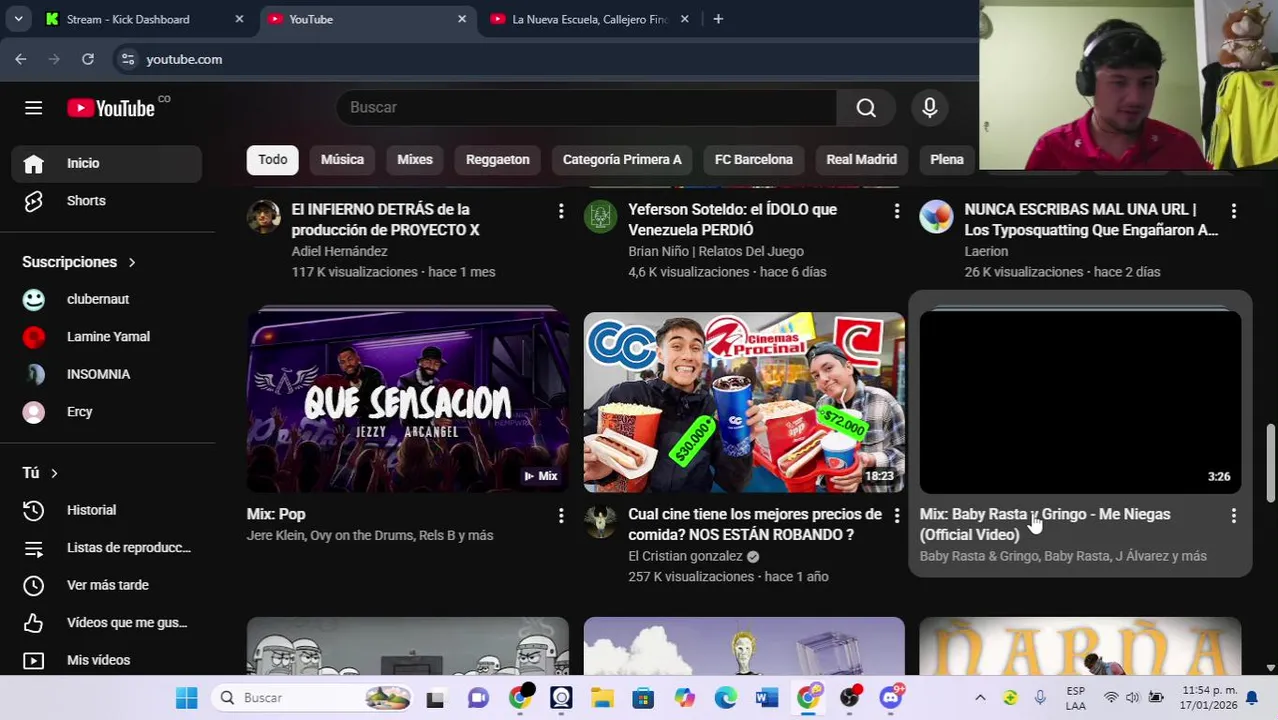
Task: Open INSOMNIA channel subscription
Action: 107,374
